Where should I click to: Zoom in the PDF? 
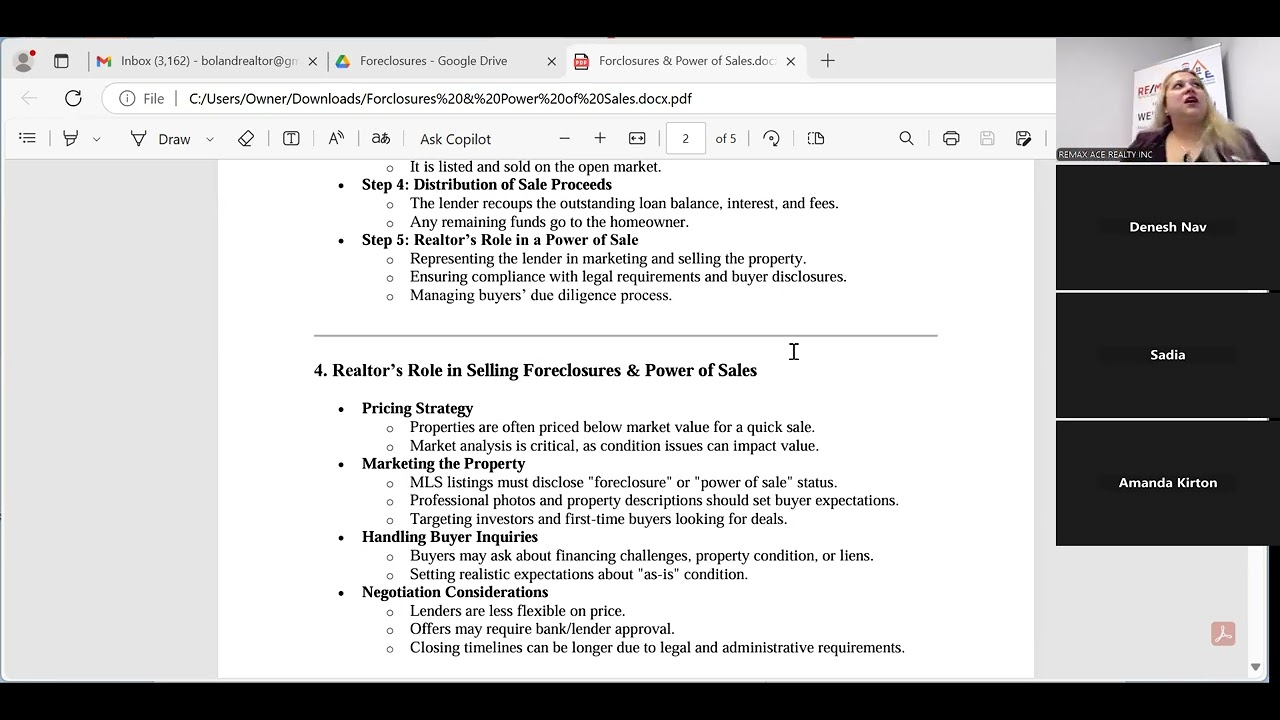point(600,138)
